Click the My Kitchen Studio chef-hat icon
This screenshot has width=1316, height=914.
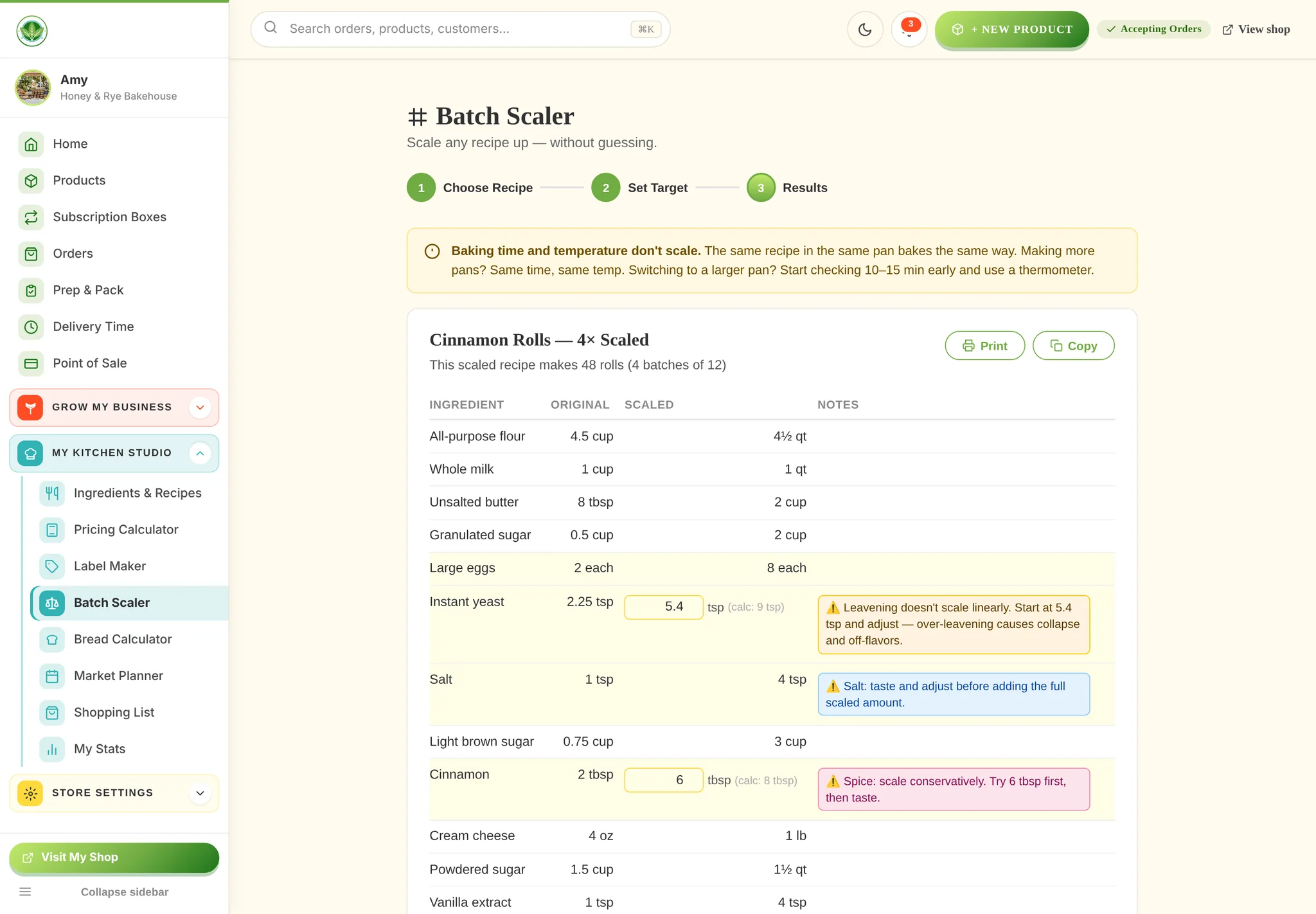[30, 453]
